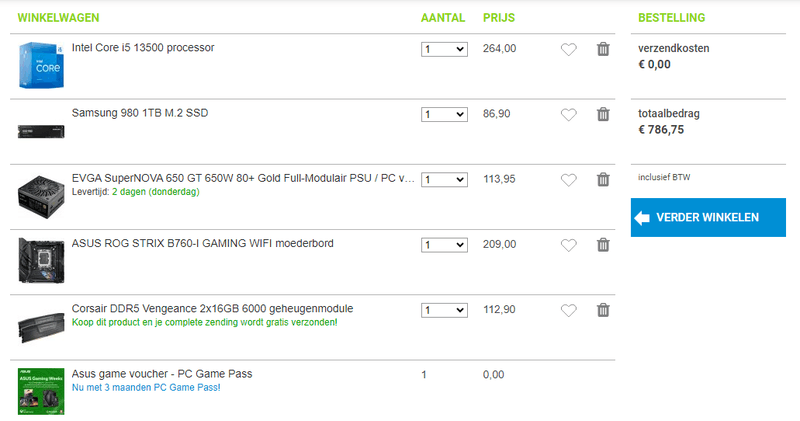
Task: Open the Corsair DDR5 Vengeance product link
Action: [212, 309]
